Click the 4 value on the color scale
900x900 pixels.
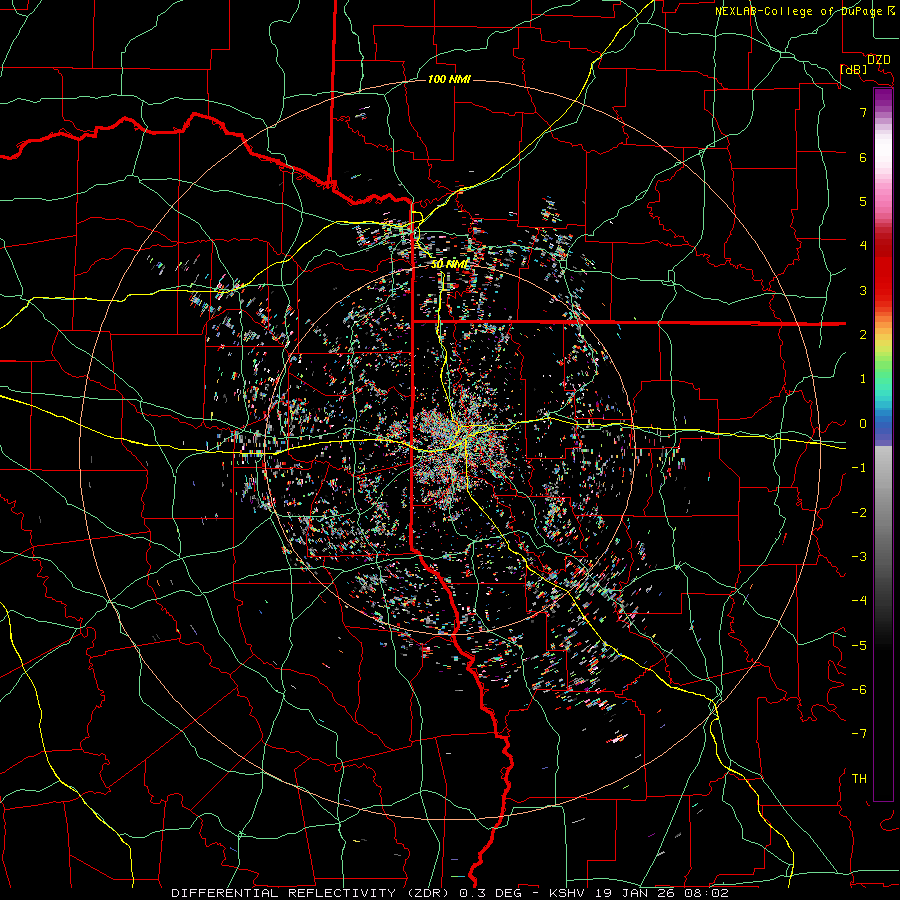pyautogui.click(x=863, y=246)
